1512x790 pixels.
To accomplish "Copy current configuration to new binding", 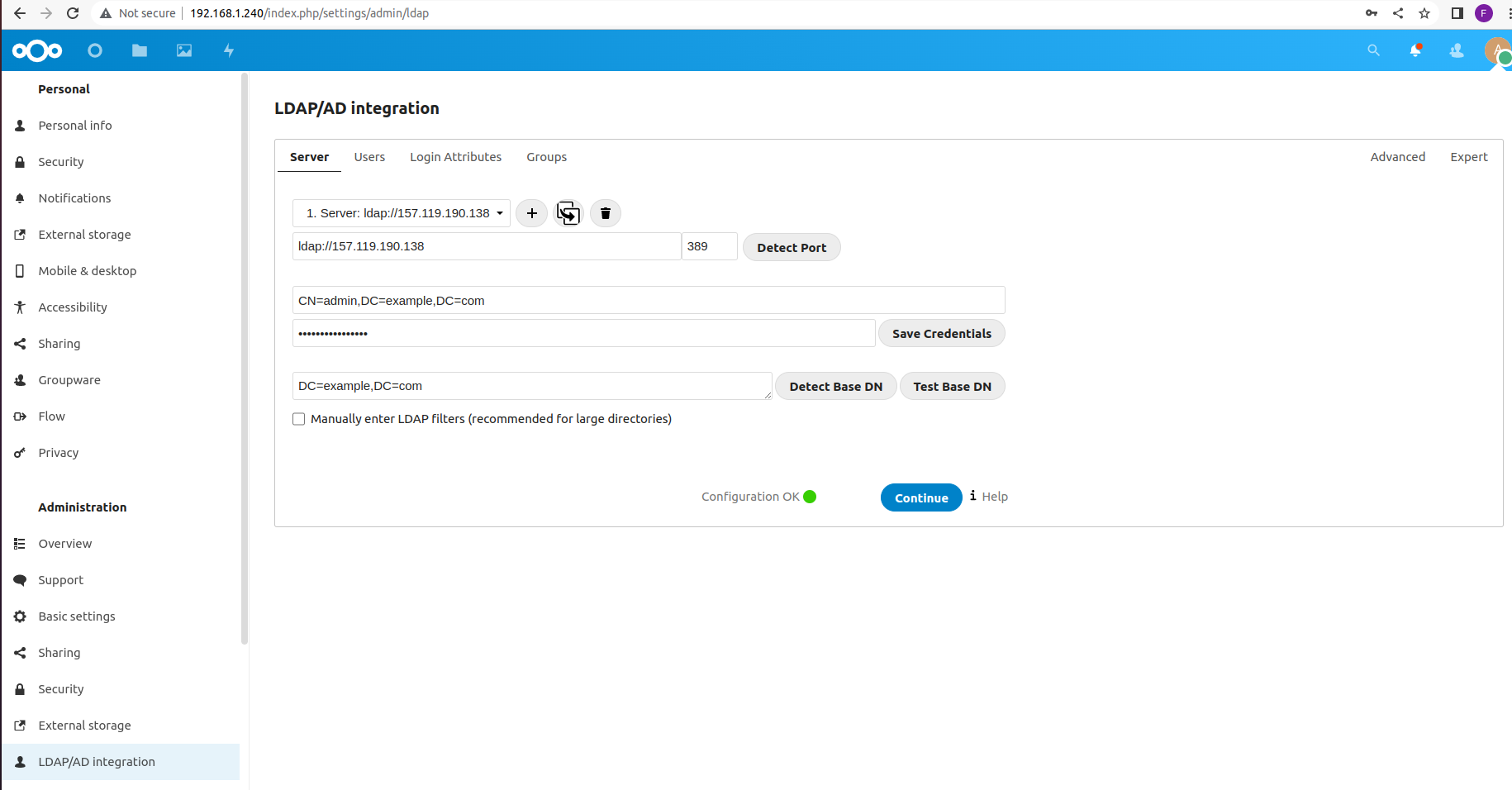I will [x=568, y=213].
